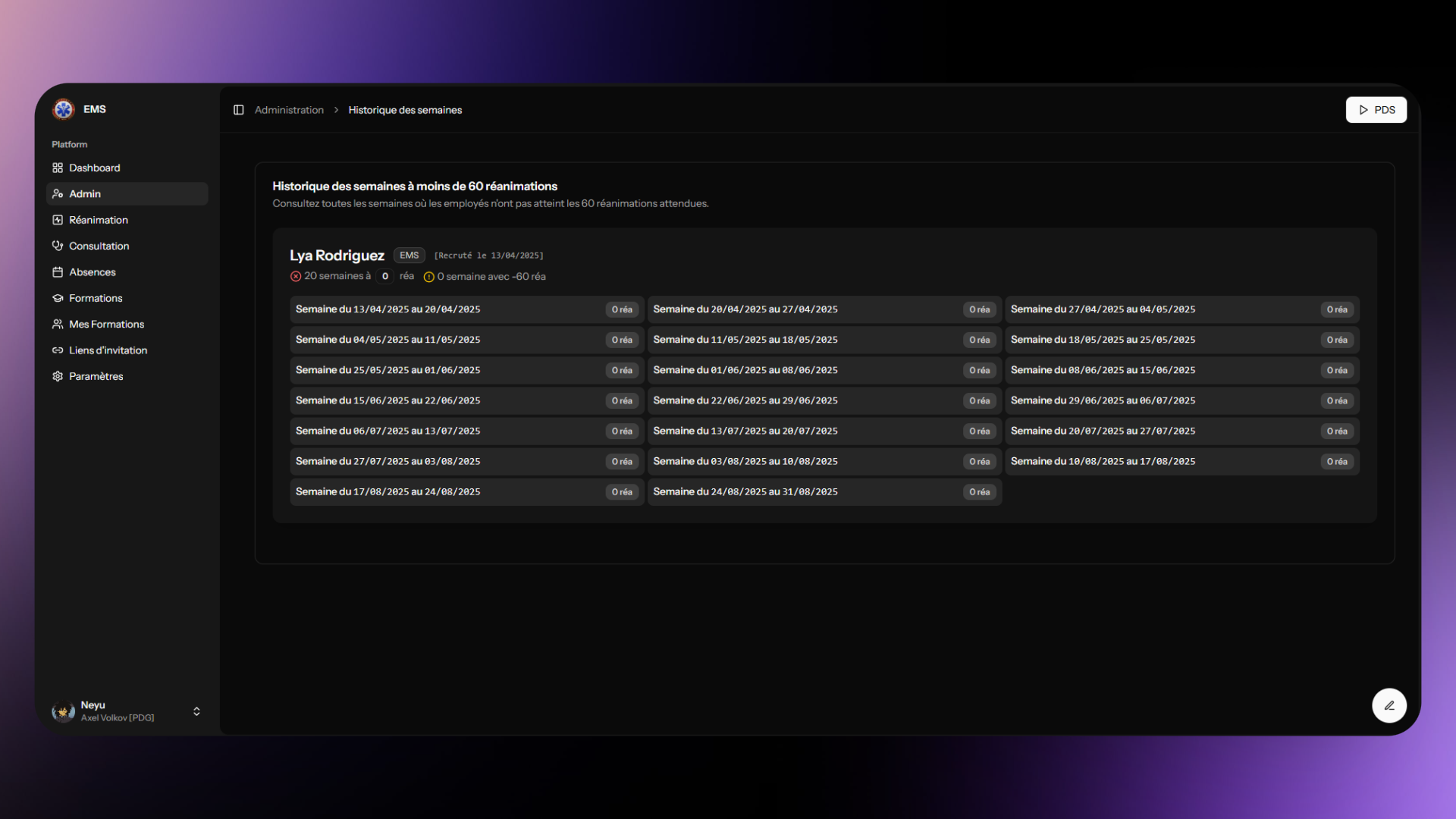This screenshot has height=819, width=1456.
Task: Open the Admin menu item
Action: 85,194
